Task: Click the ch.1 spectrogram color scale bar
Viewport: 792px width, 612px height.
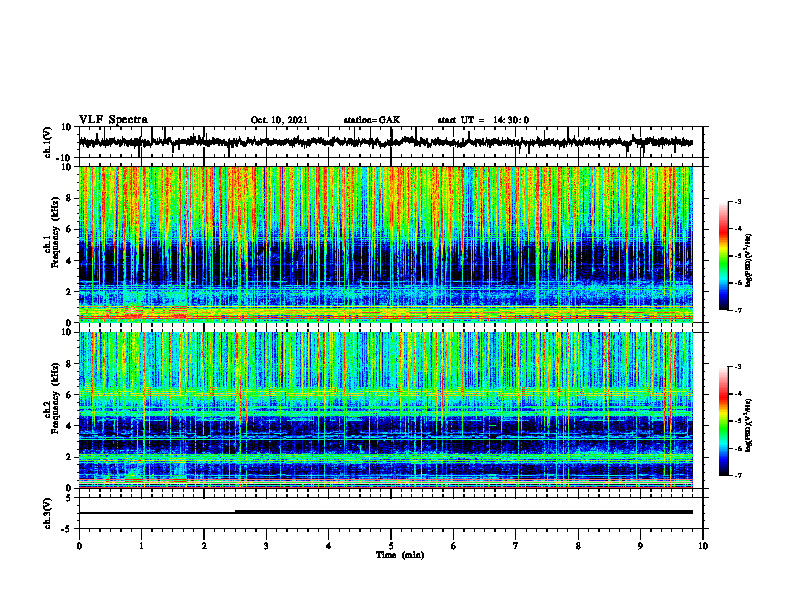Action: 724,256
